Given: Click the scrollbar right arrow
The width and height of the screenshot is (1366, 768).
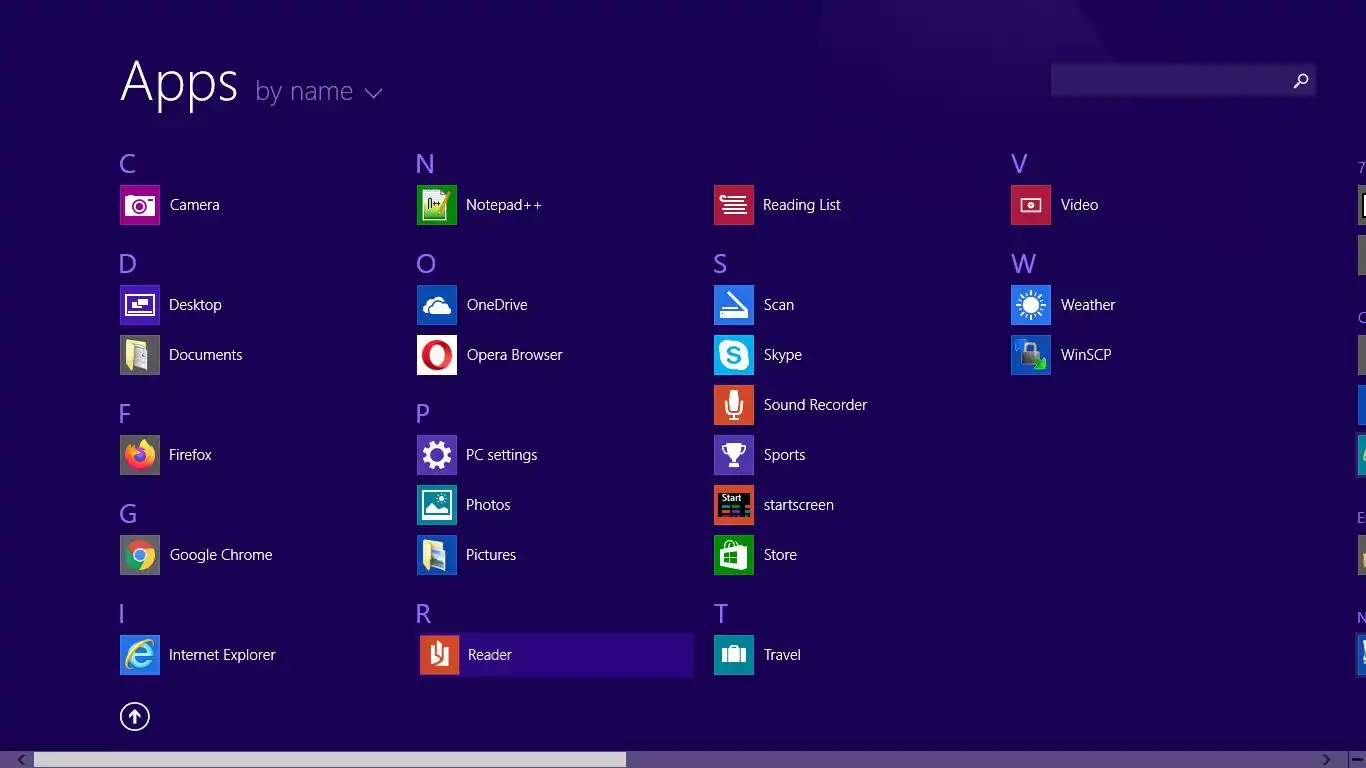Looking at the screenshot, I should pos(1327,760).
